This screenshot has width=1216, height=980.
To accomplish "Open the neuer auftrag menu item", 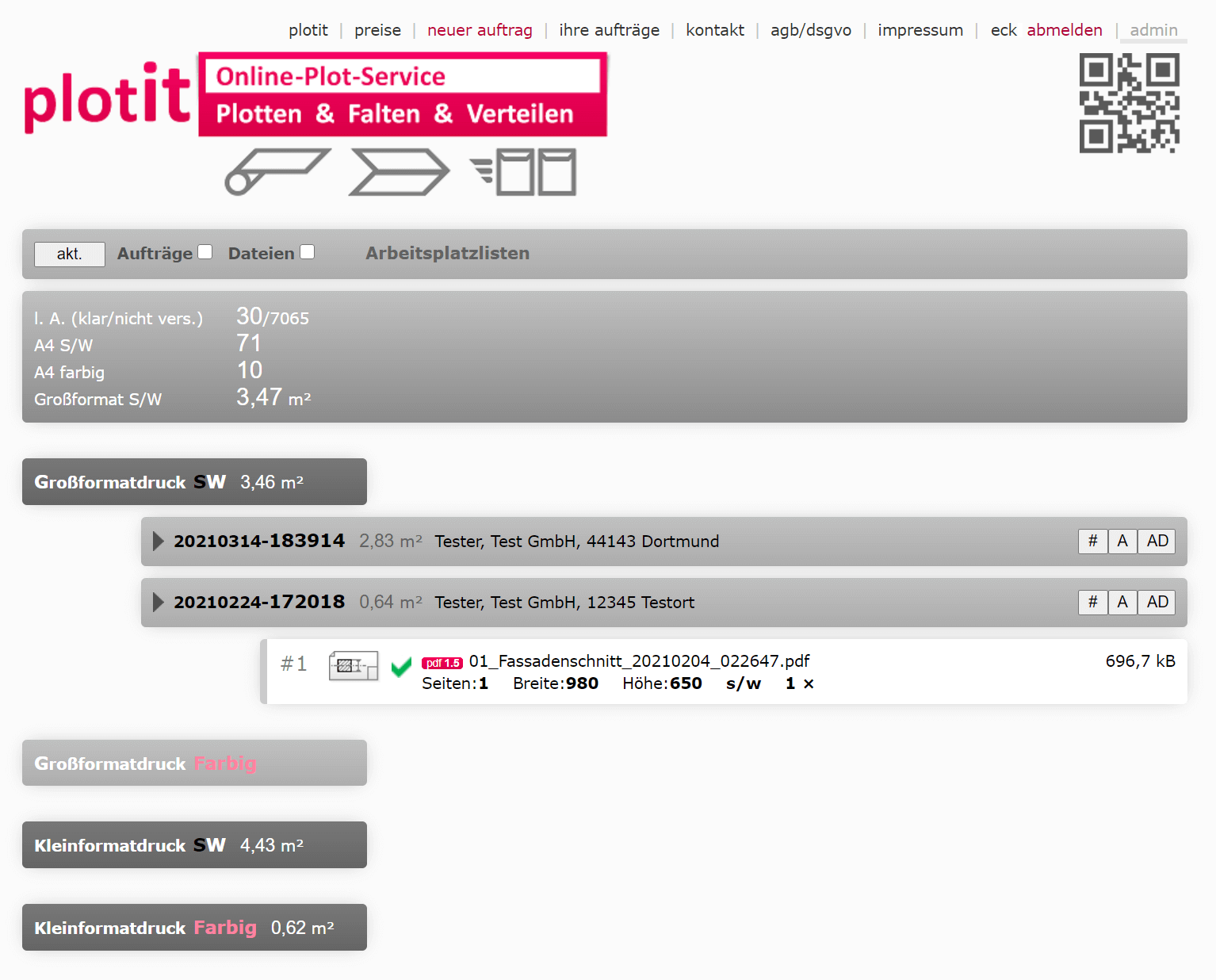I will point(480,30).
